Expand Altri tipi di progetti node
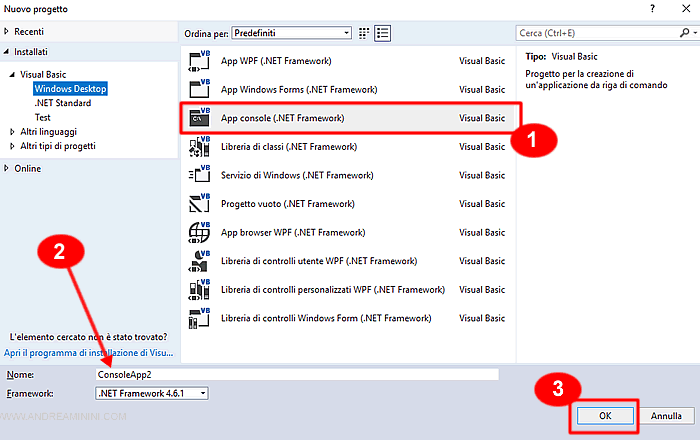 click(x=12, y=146)
